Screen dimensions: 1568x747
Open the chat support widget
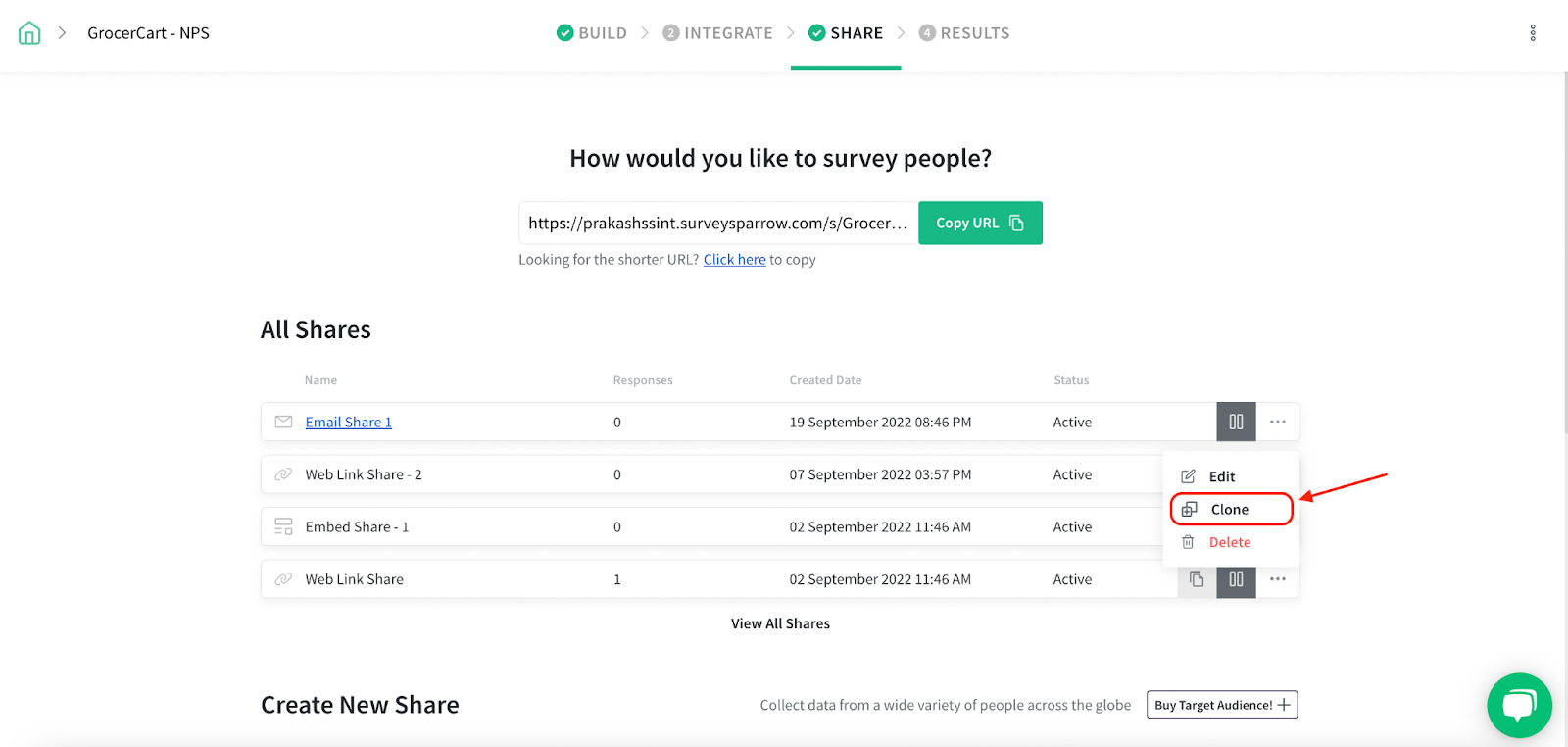click(x=1519, y=705)
